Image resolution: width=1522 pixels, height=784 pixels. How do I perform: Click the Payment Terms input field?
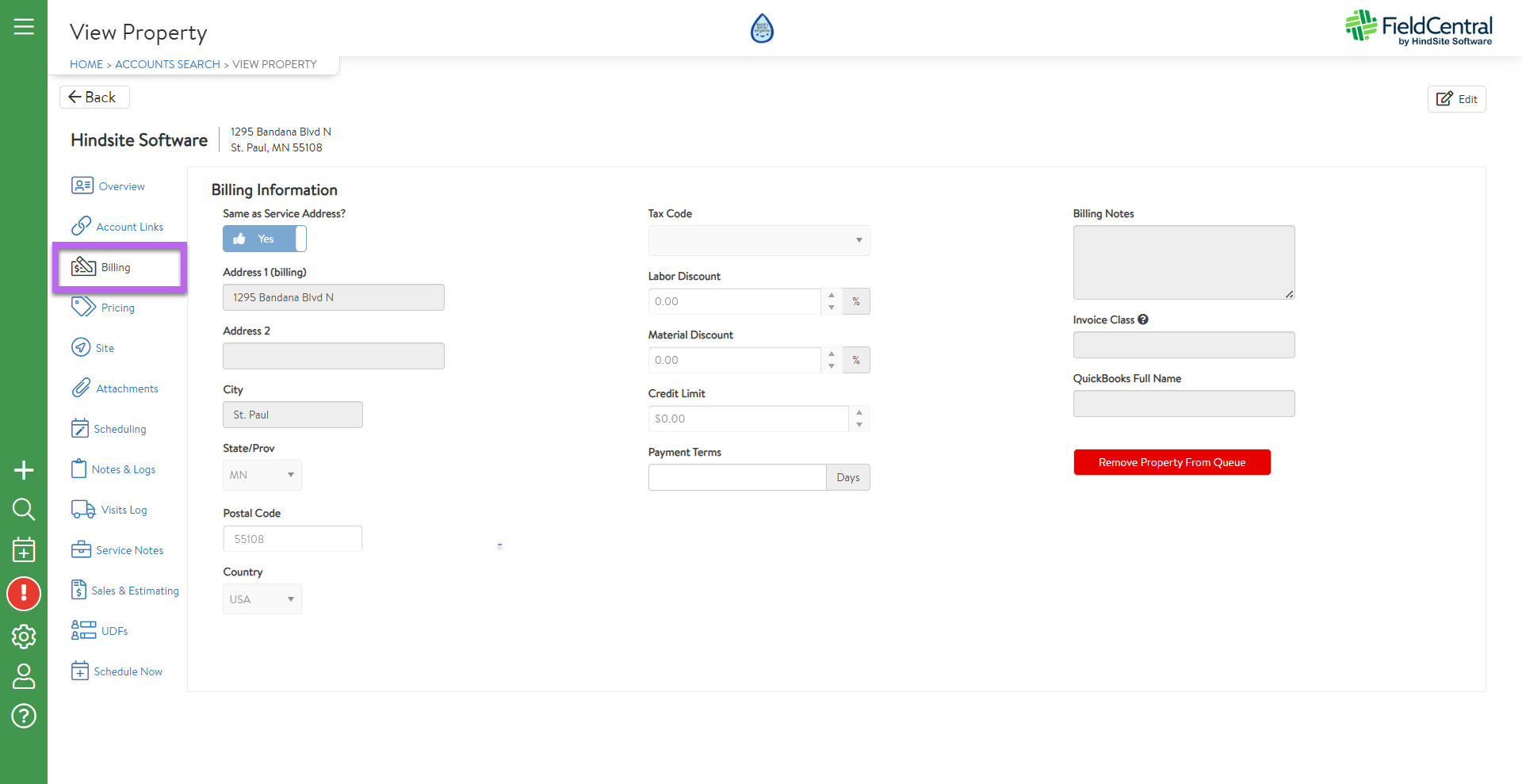point(736,477)
